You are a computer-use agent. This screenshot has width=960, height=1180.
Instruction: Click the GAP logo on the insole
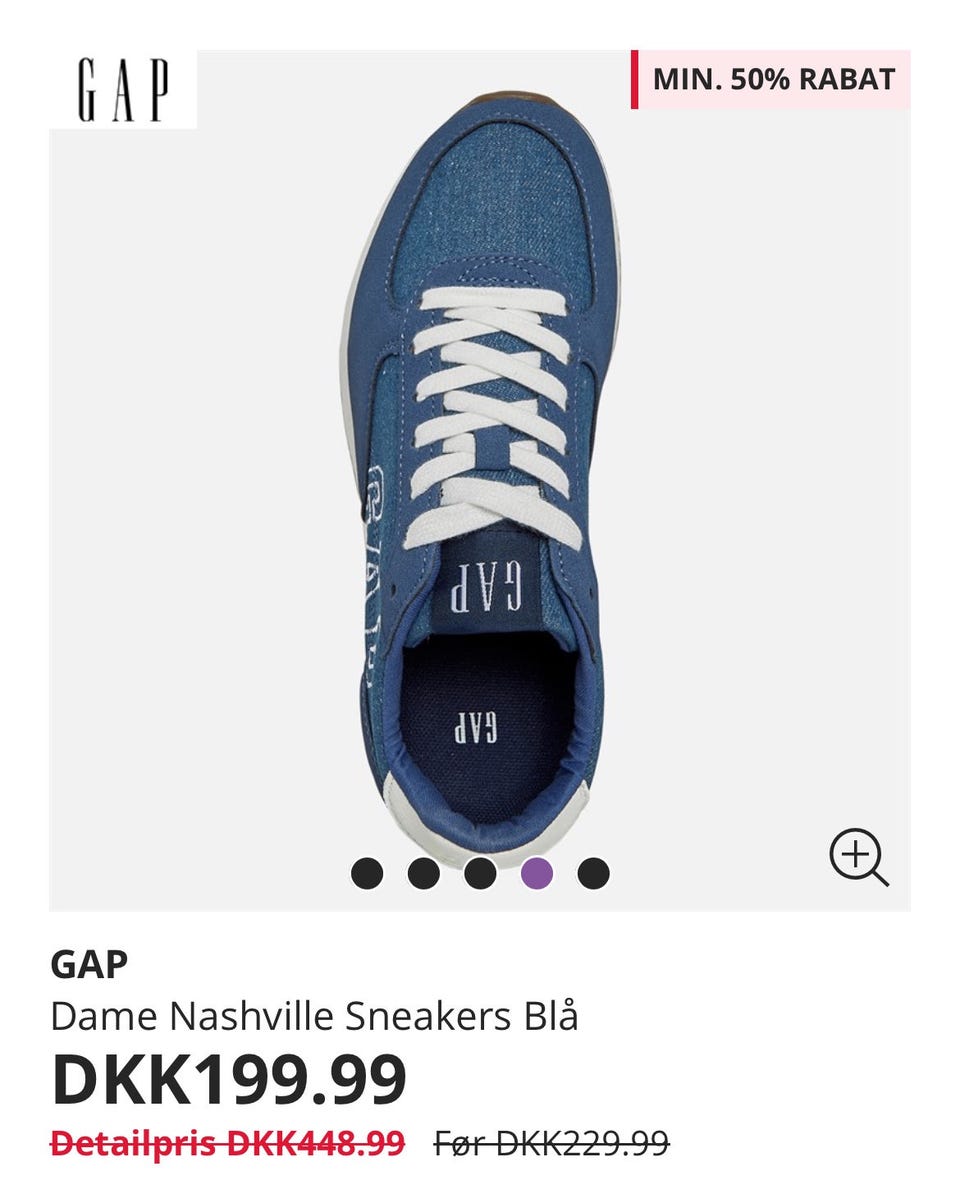point(475,727)
